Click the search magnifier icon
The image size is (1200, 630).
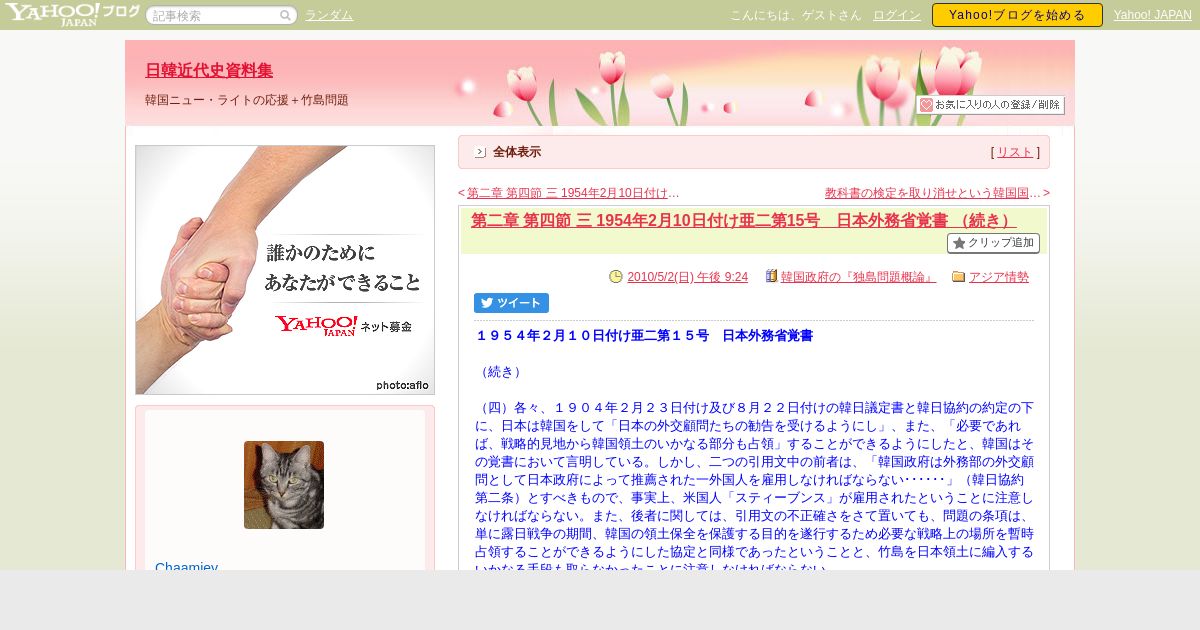pyautogui.click(x=285, y=16)
